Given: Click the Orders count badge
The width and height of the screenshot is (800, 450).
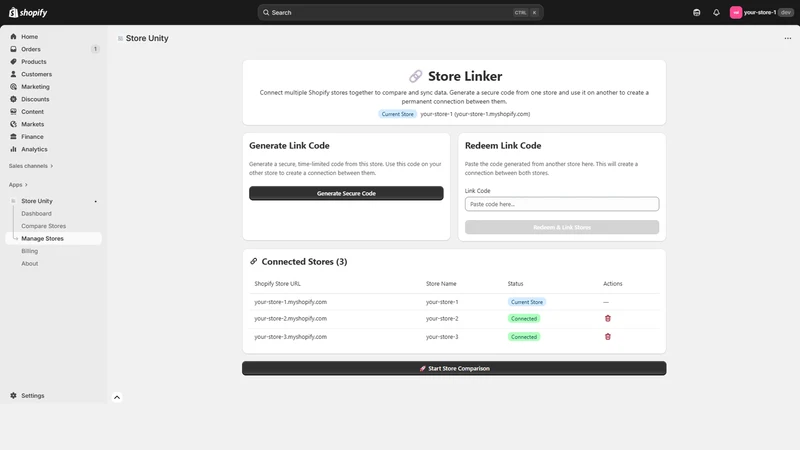Looking at the screenshot, I should click(95, 49).
